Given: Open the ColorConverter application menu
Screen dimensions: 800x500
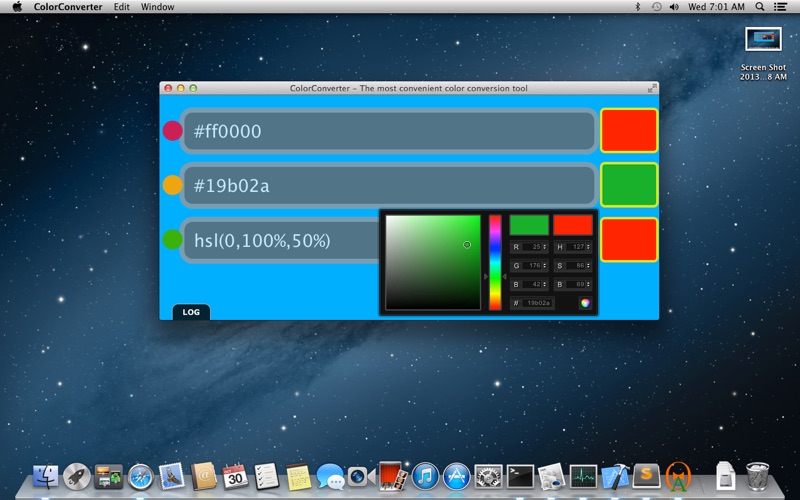Looking at the screenshot, I should 68,7.
